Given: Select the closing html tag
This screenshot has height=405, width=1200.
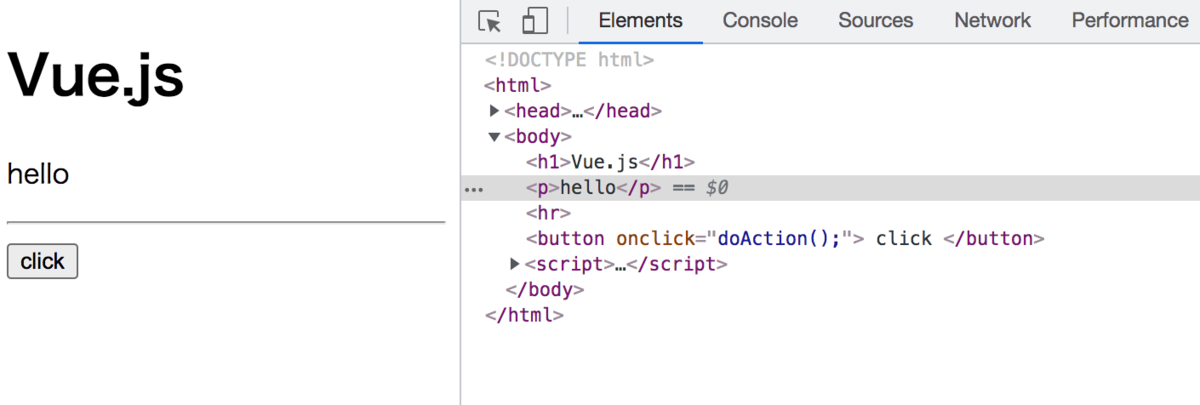Looking at the screenshot, I should 524,315.
